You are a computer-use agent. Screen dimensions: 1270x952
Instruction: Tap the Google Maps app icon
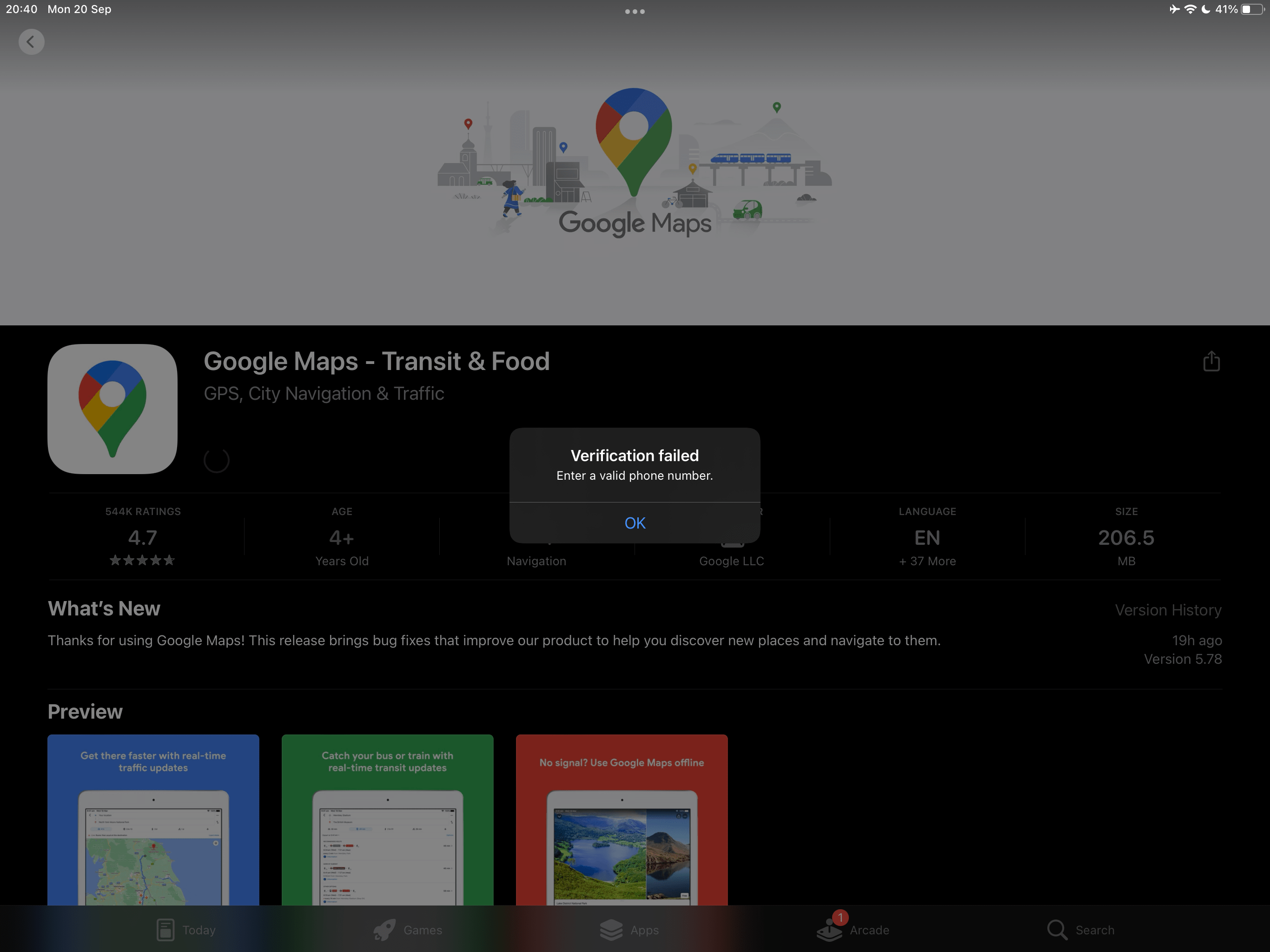pos(112,409)
